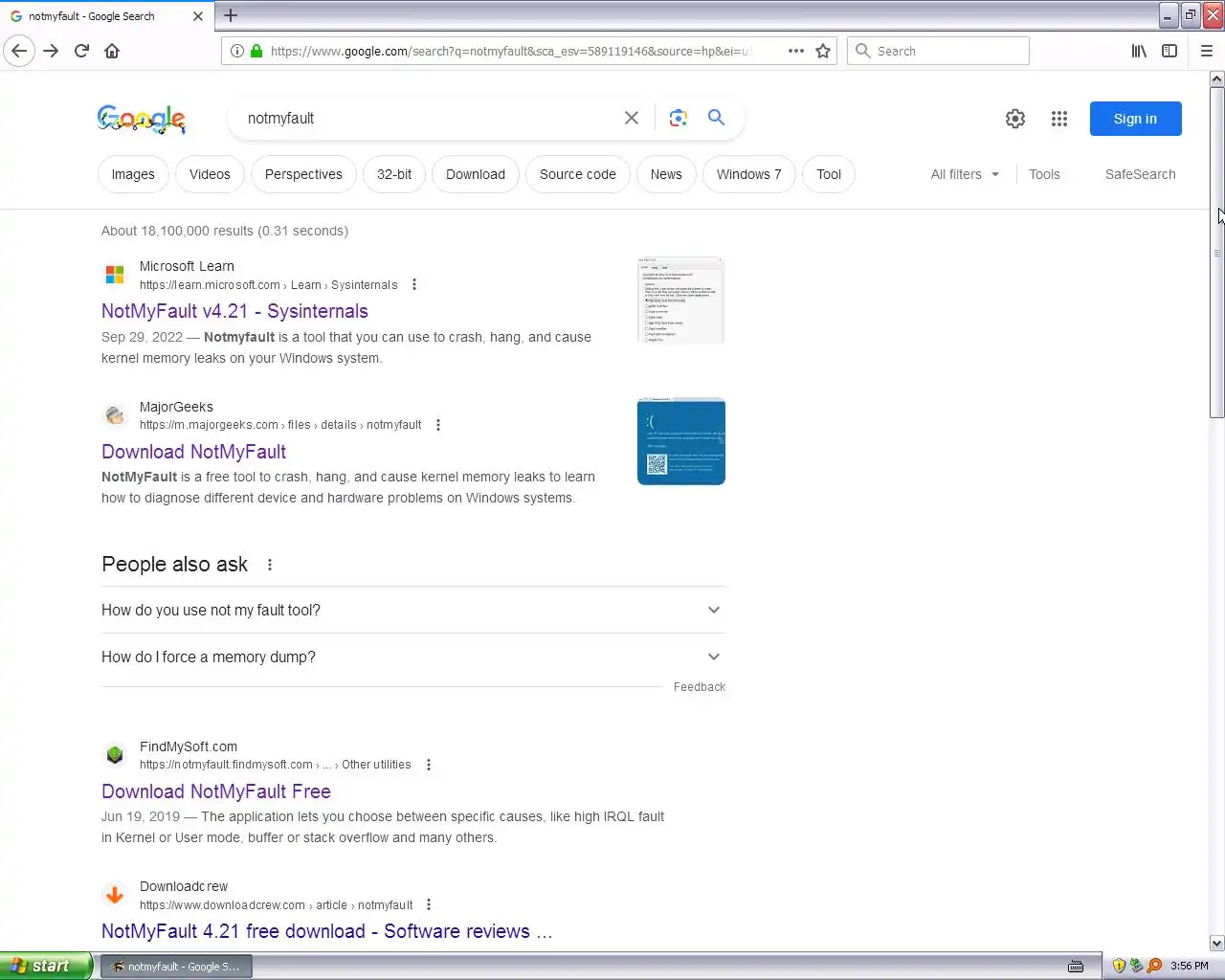
Task: Select the 32-bit filter chip
Action: pos(394,174)
